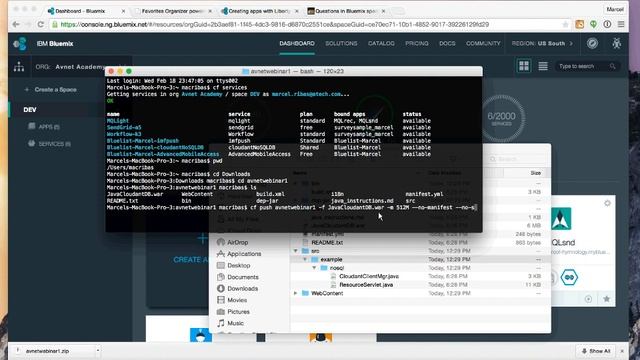
Task: Collapse the example folder in Finder
Action: click(x=305, y=260)
